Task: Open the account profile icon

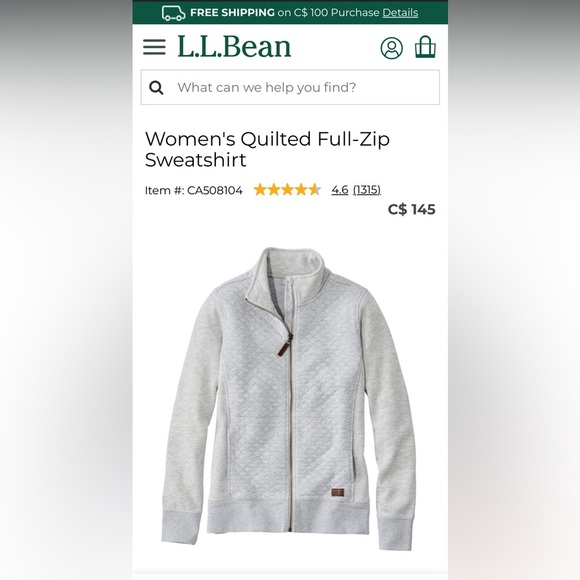Action: click(392, 48)
